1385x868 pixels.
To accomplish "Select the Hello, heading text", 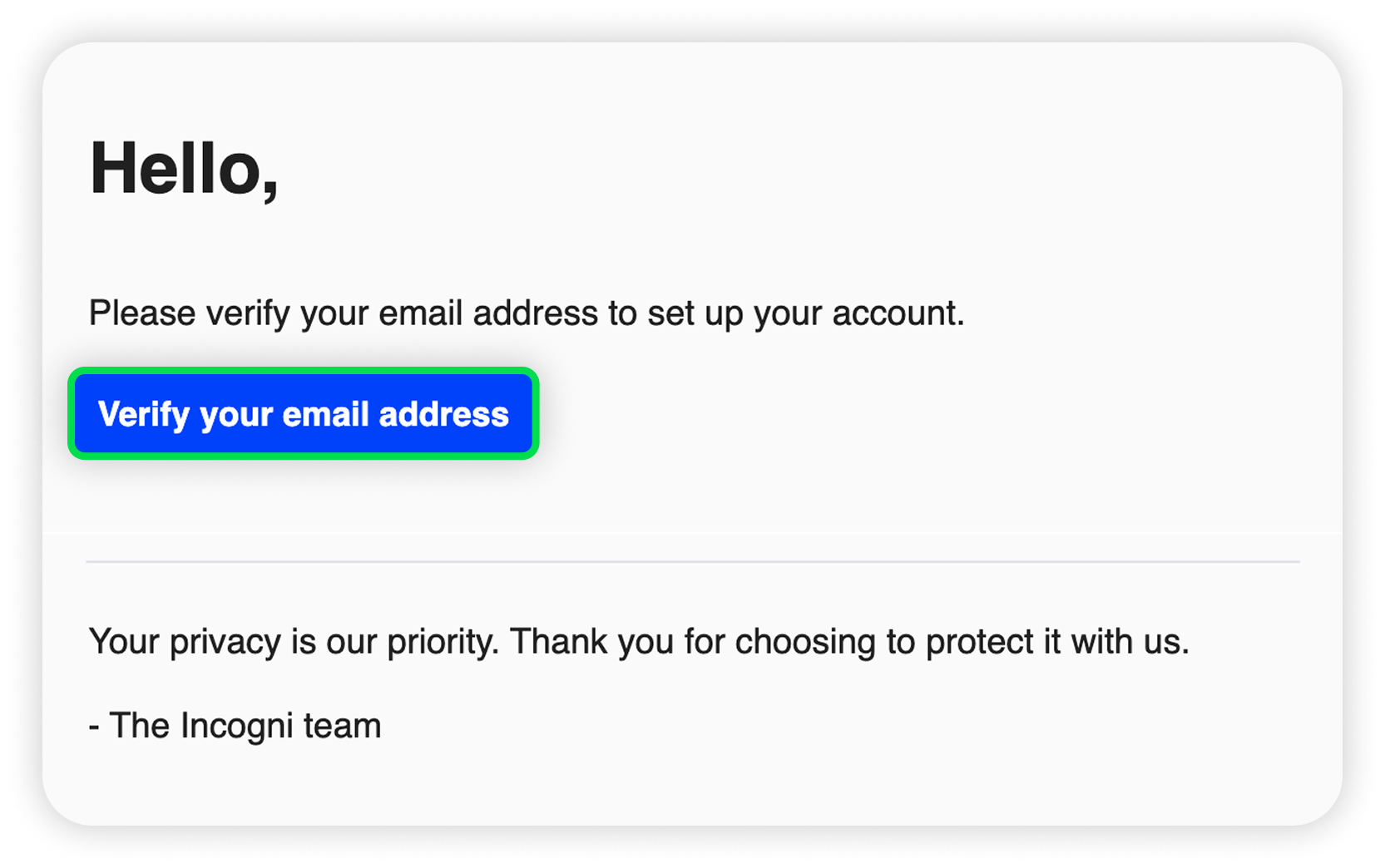I will click(x=184, y=169).
